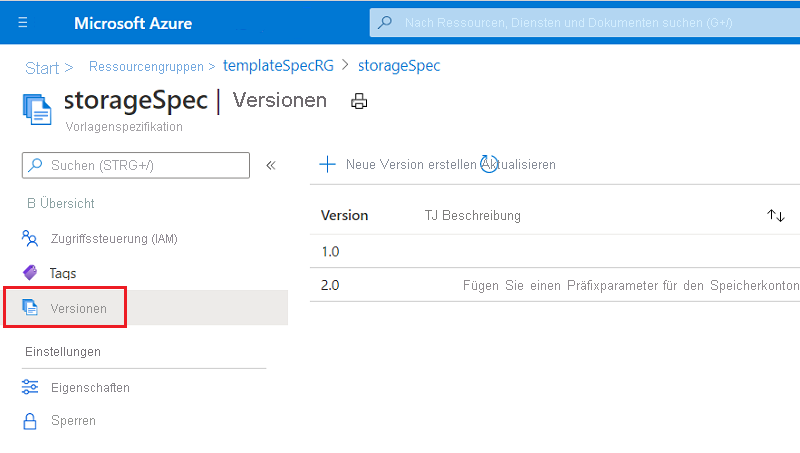Click the Microsoft Azure home title

(x=133, y=23)
